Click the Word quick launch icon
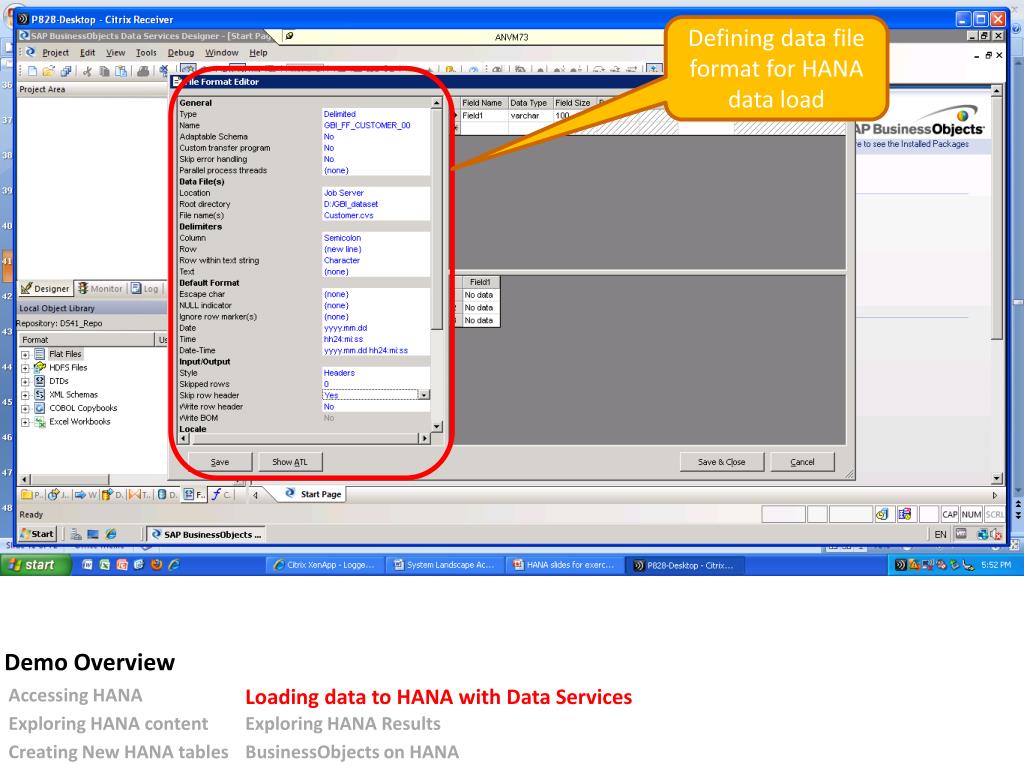Image resolution: width=1024 pixels, height=768 pixels. tap(87, 565)
